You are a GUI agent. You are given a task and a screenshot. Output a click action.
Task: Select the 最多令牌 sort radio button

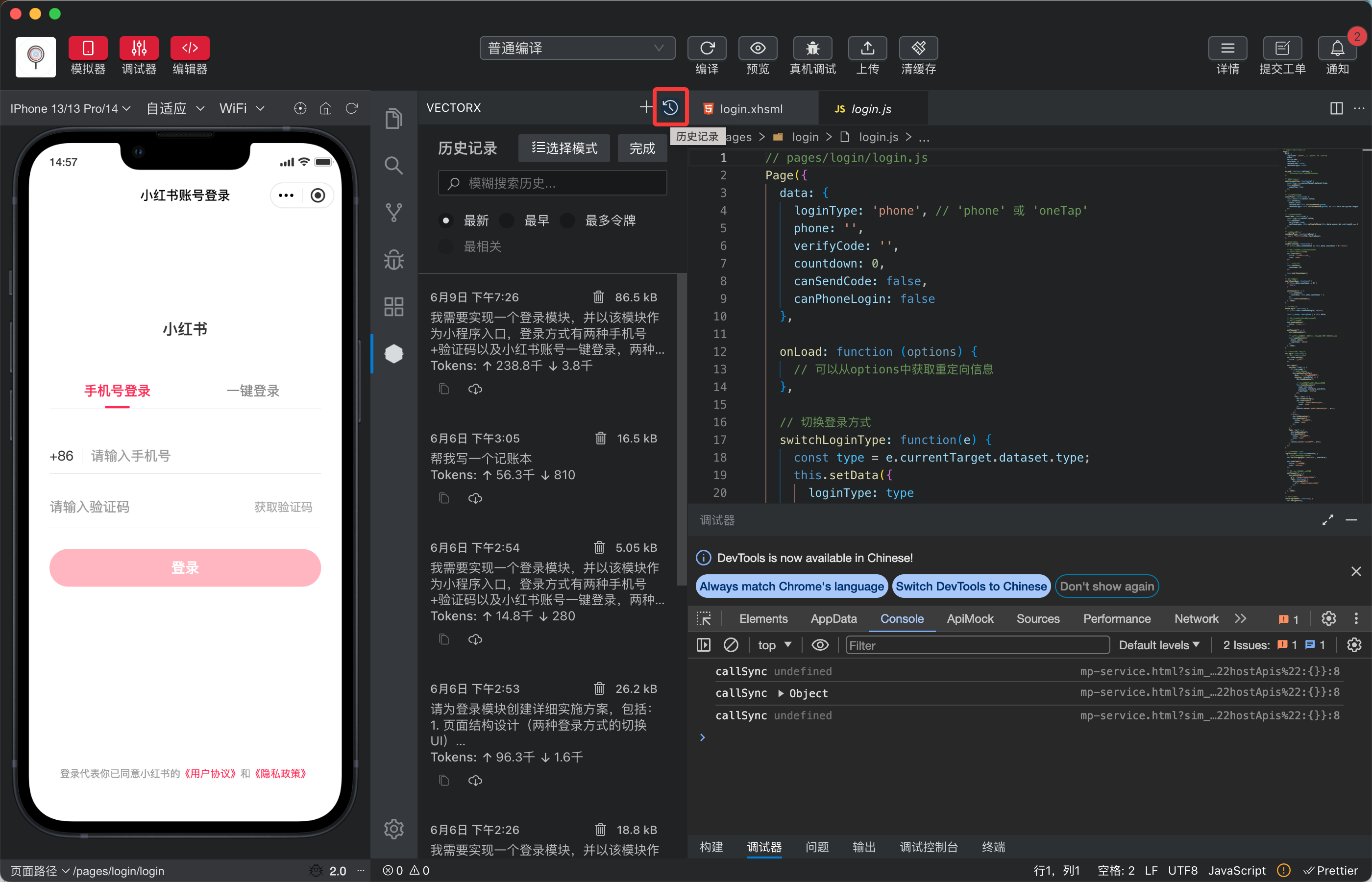tap(567, 220)
